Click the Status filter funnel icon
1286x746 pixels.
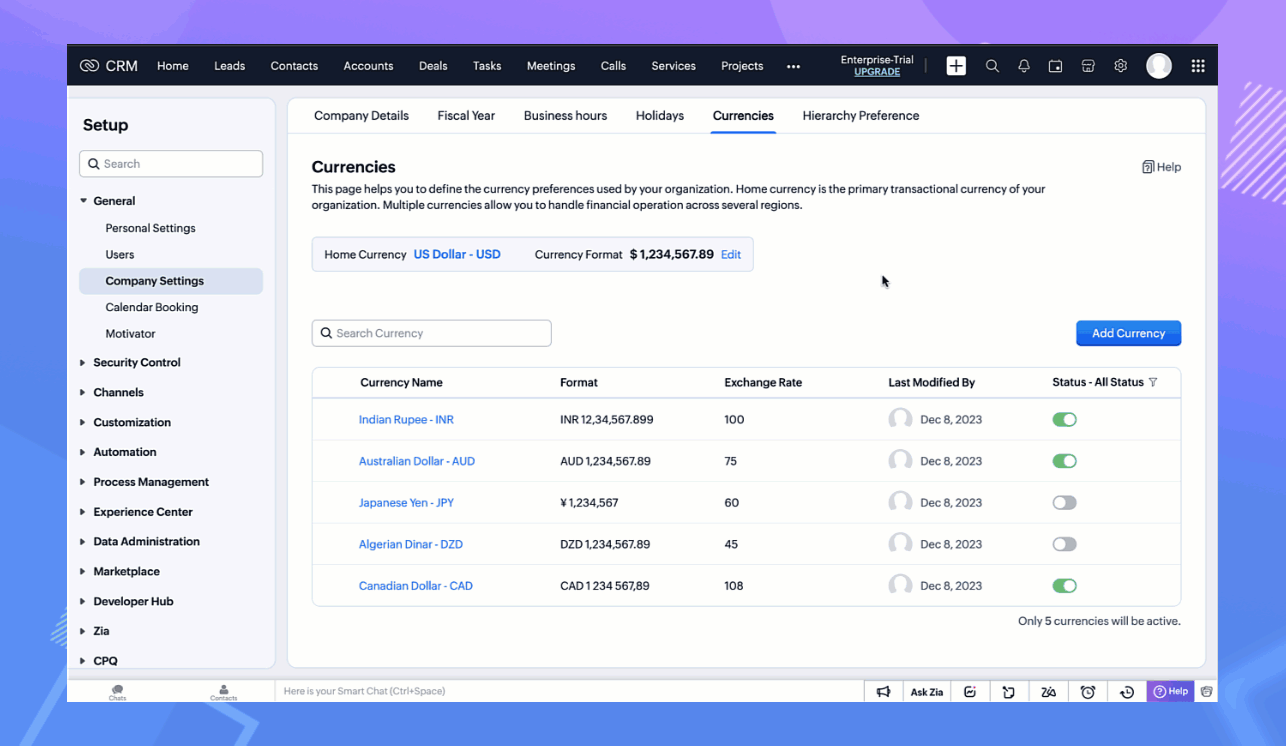click(x=1153, y=382)
